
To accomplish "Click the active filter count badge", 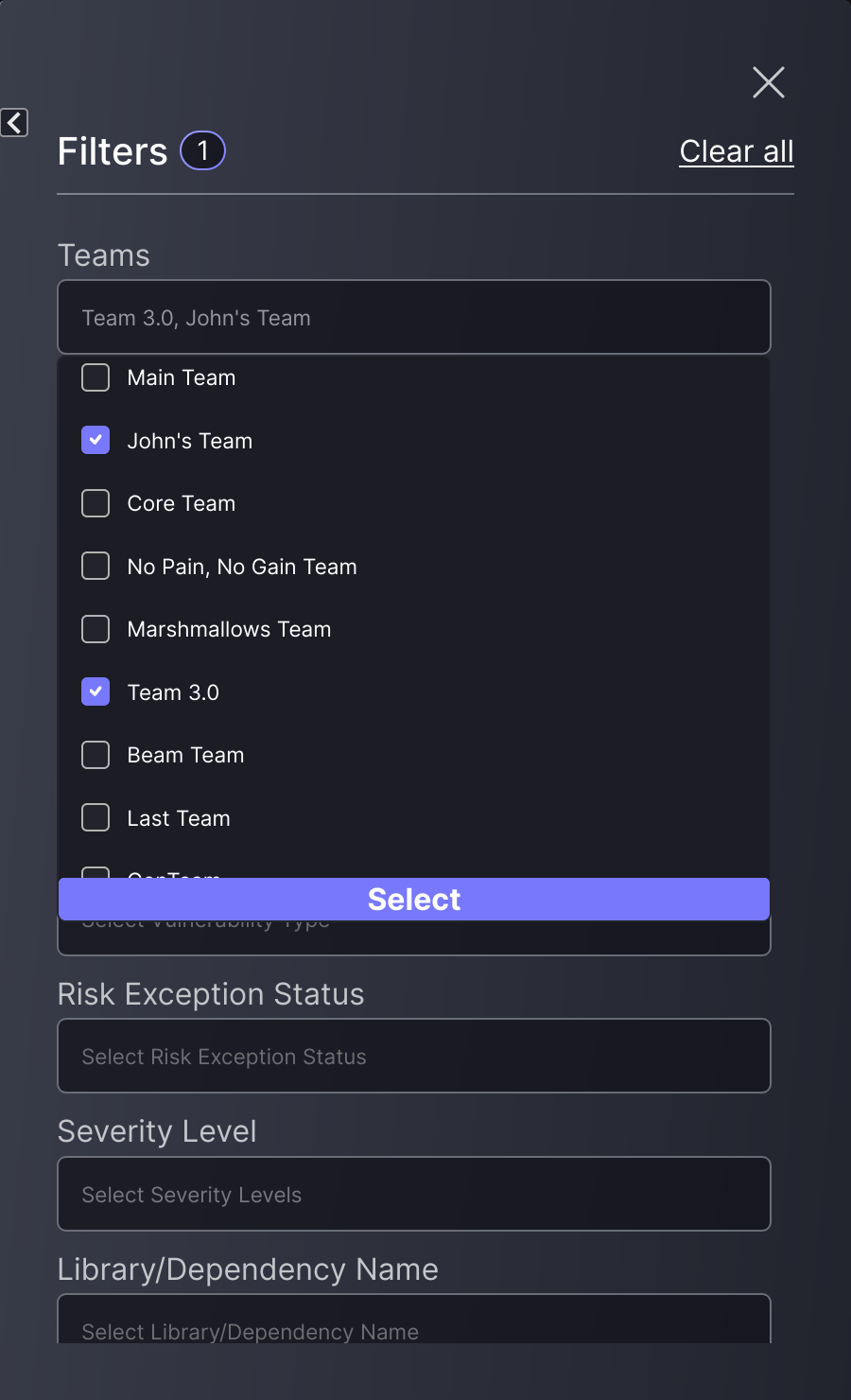I will 202,150.
